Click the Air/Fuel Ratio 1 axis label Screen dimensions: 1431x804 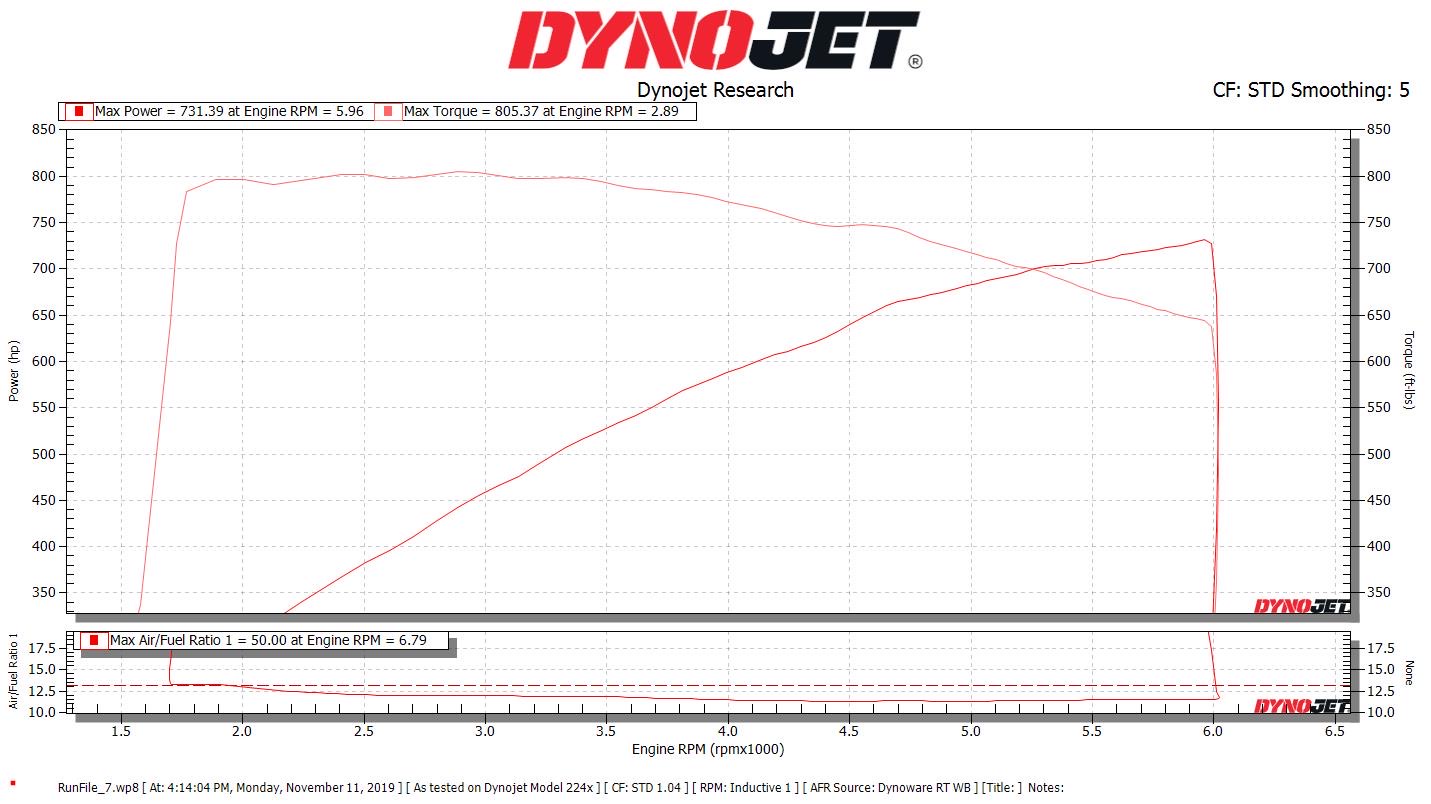pyautogui.click(x=14, y=671)
